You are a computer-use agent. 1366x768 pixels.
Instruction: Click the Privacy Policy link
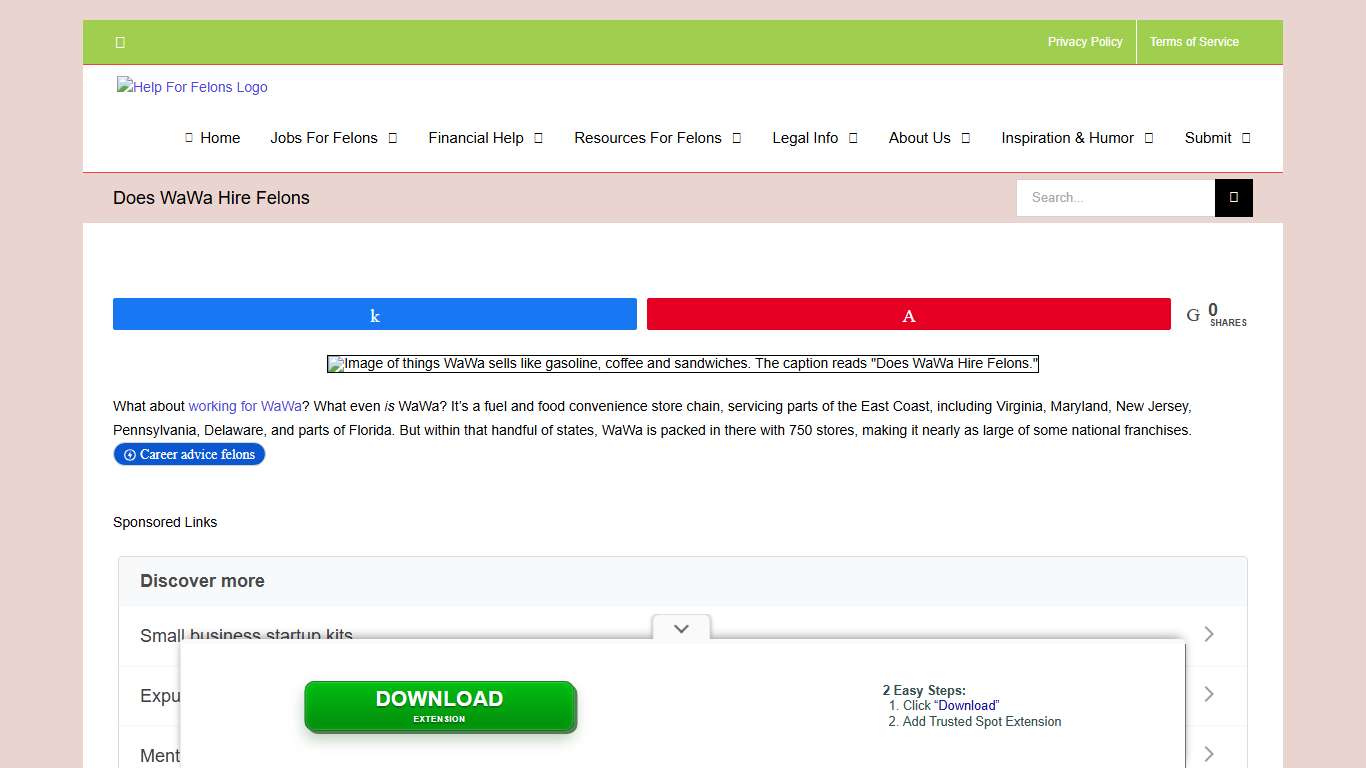coord(1084,42)
